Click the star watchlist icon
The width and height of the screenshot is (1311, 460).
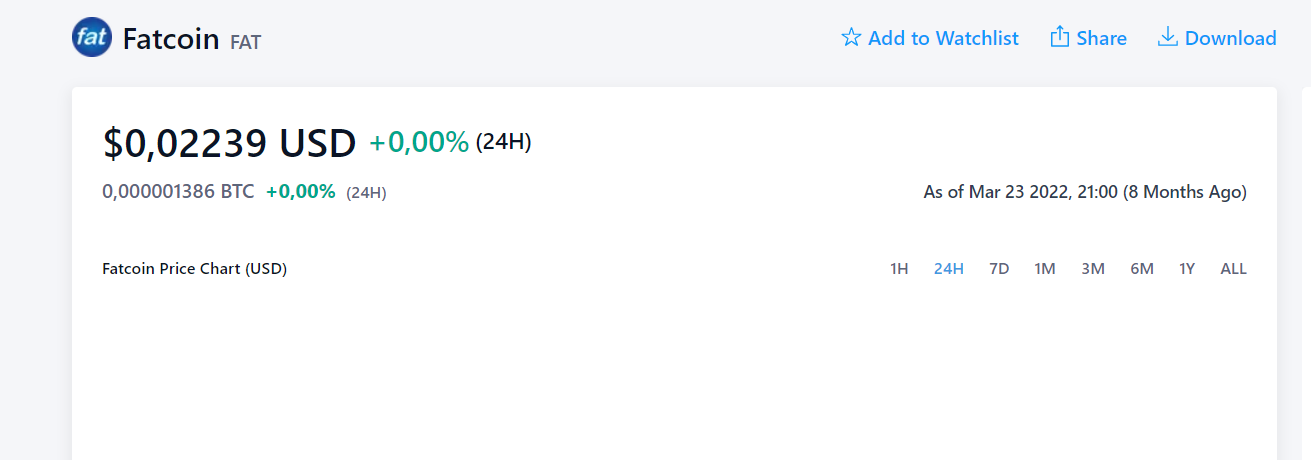pos(851,38)
